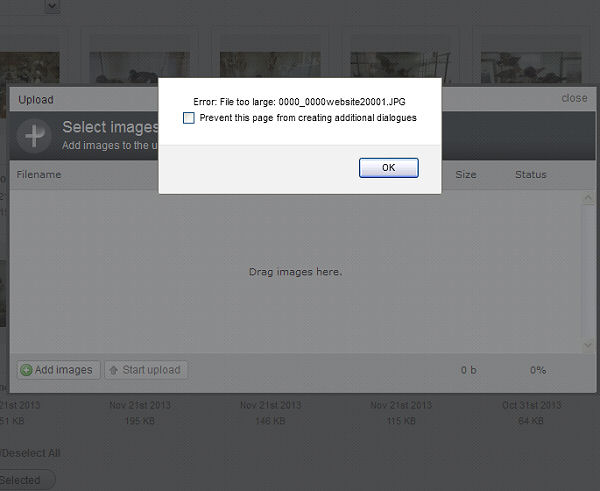Click the upload list scrollbar up arrow
Viewport: 600px width, 491px height.
pos(588,197)
